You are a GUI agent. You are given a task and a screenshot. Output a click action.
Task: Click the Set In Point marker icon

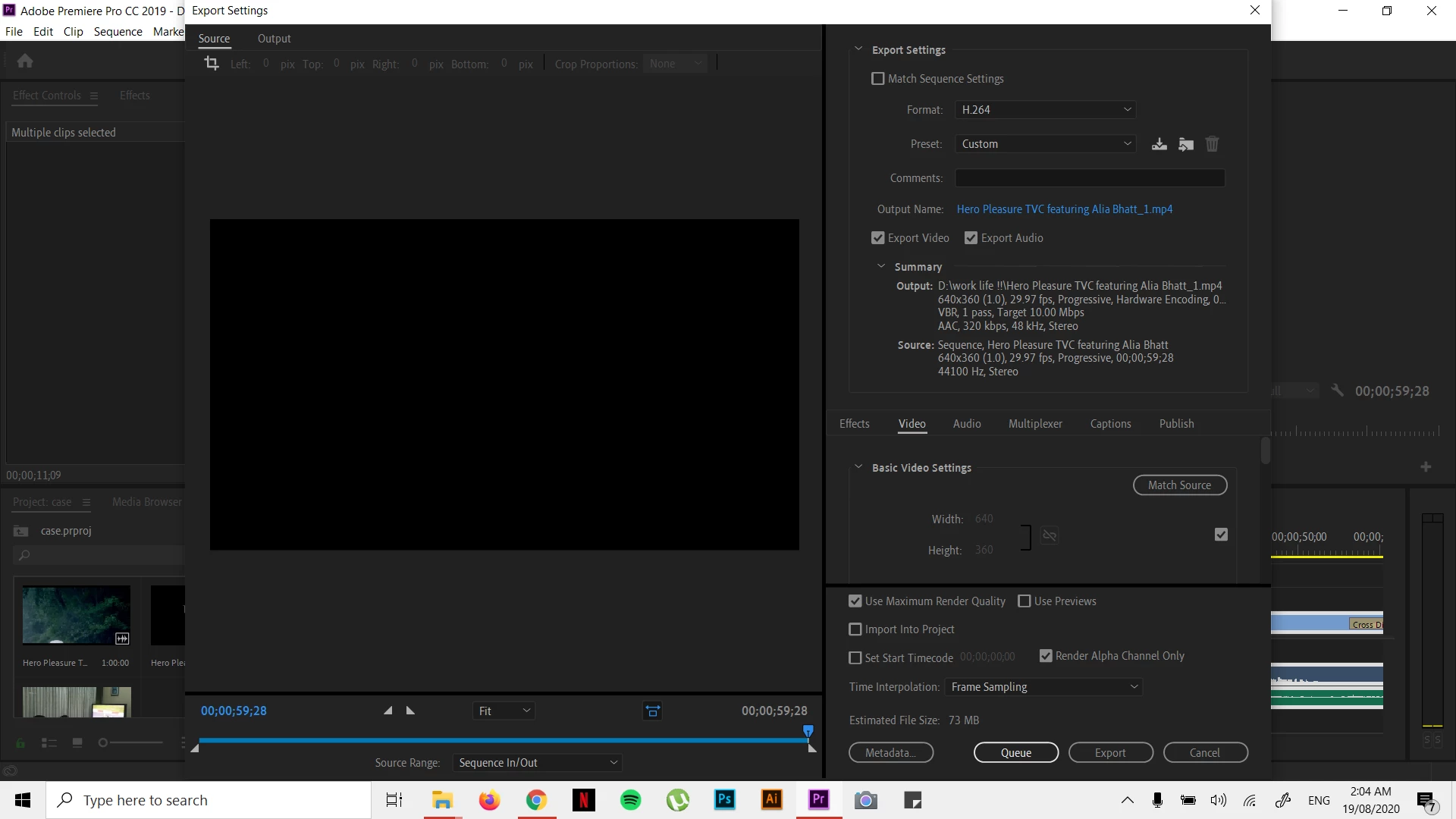point(388,711)
